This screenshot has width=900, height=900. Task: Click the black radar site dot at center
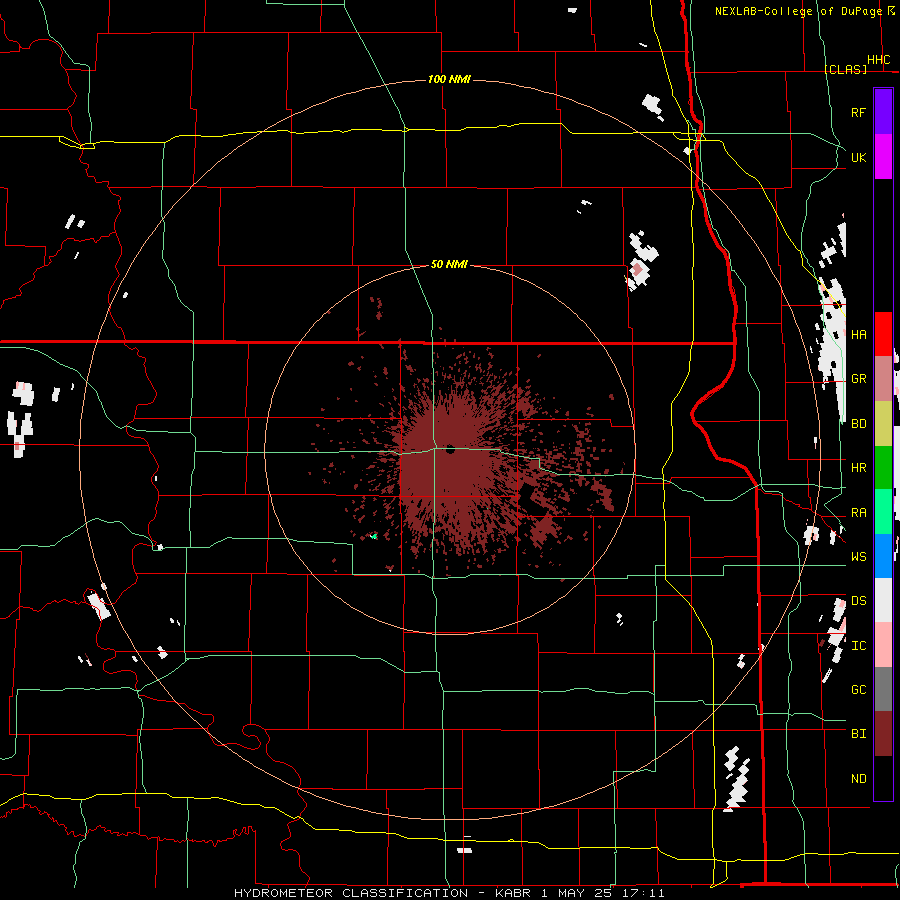point(450,449)
